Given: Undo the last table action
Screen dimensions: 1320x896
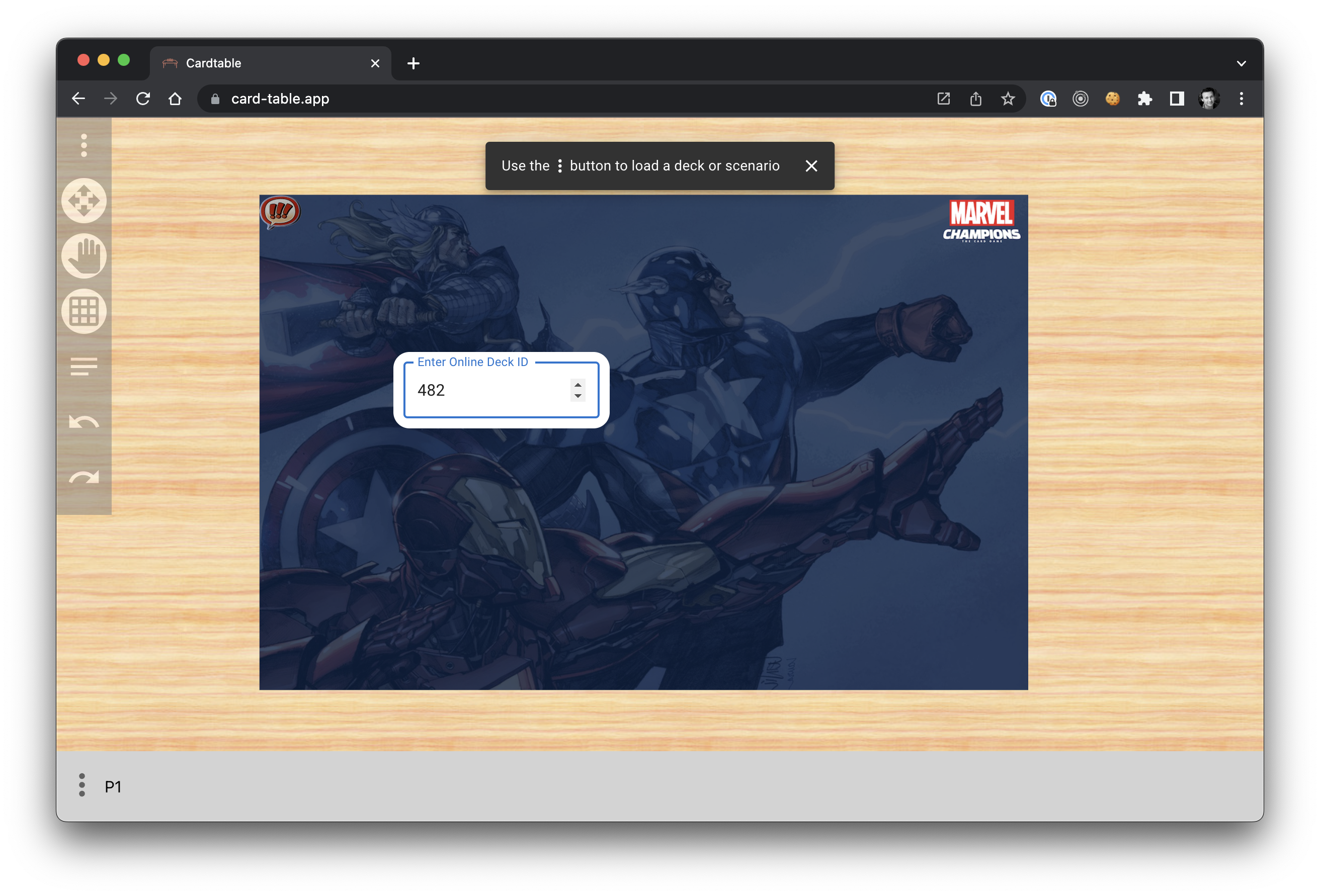Looking at the screenshot, I should point(84,422).
